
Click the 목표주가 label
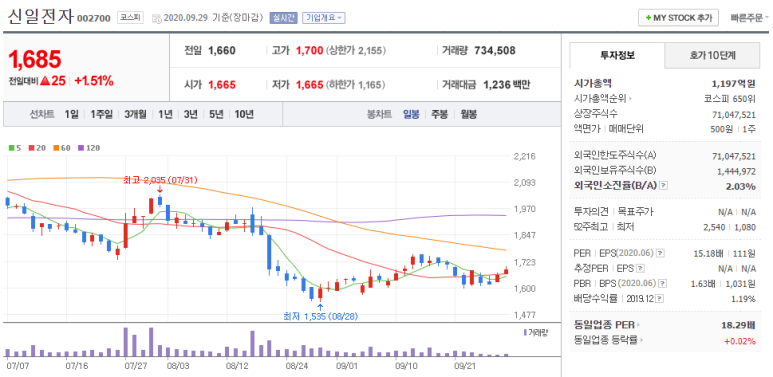[x=635, y=212]
